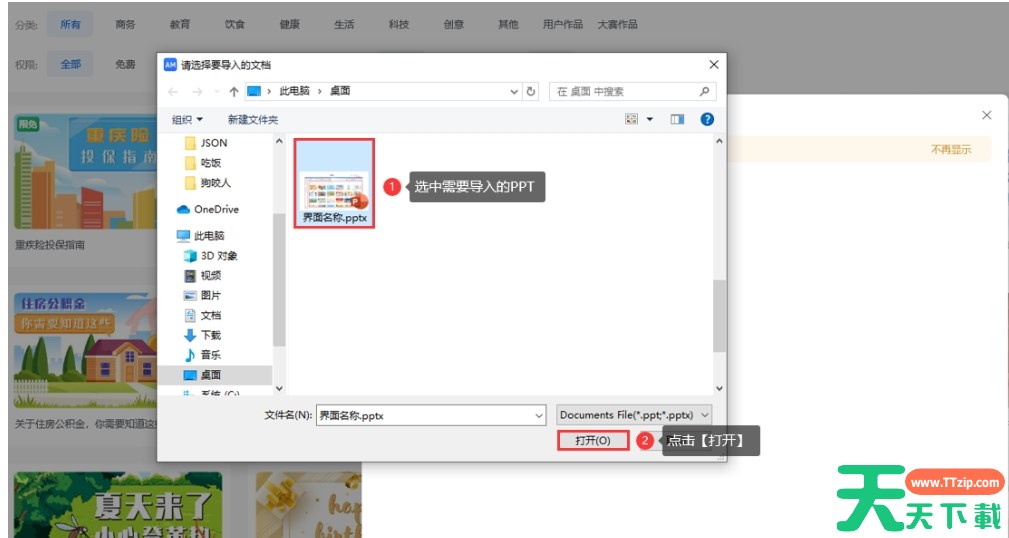
Task: Expand the address bar history dropdown
Action: tap(514, 91)
